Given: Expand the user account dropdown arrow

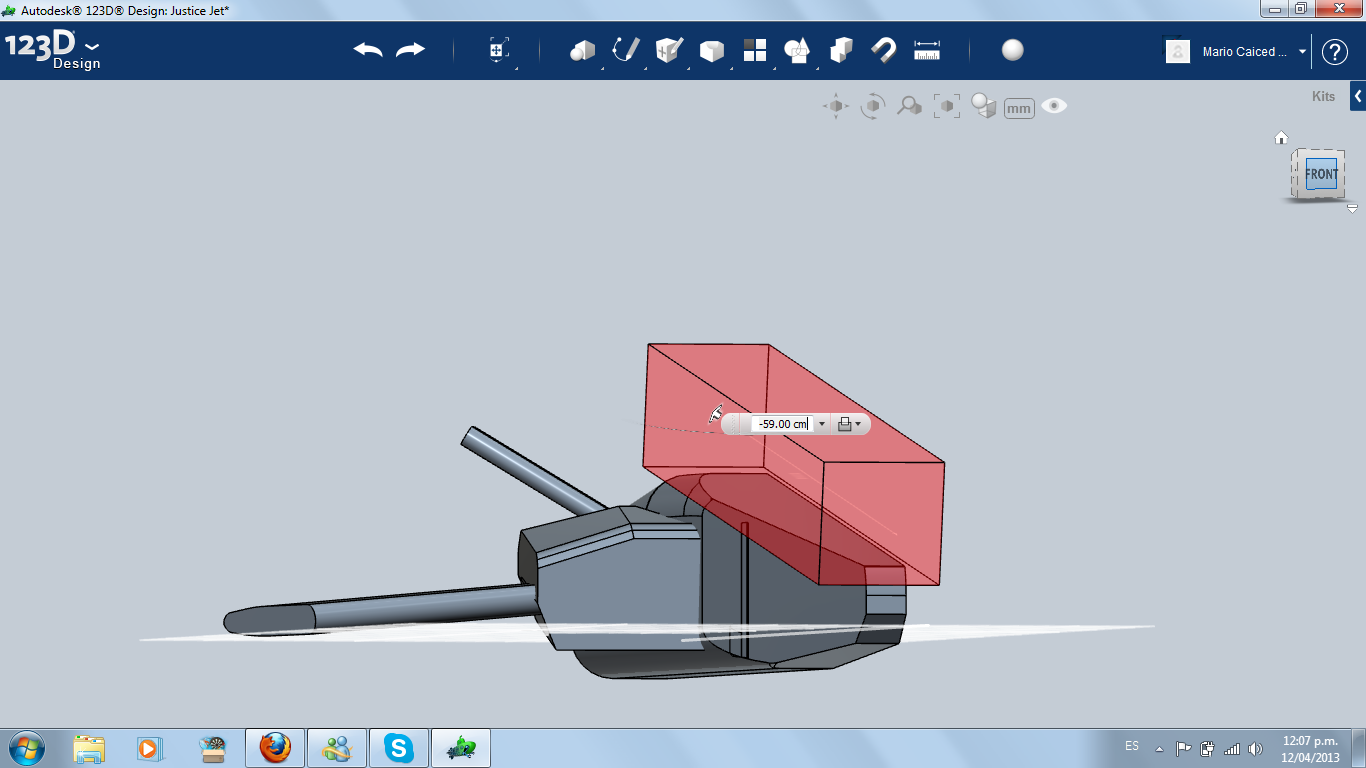Looking at the screenshot, I should click(x=1302, y=52).
